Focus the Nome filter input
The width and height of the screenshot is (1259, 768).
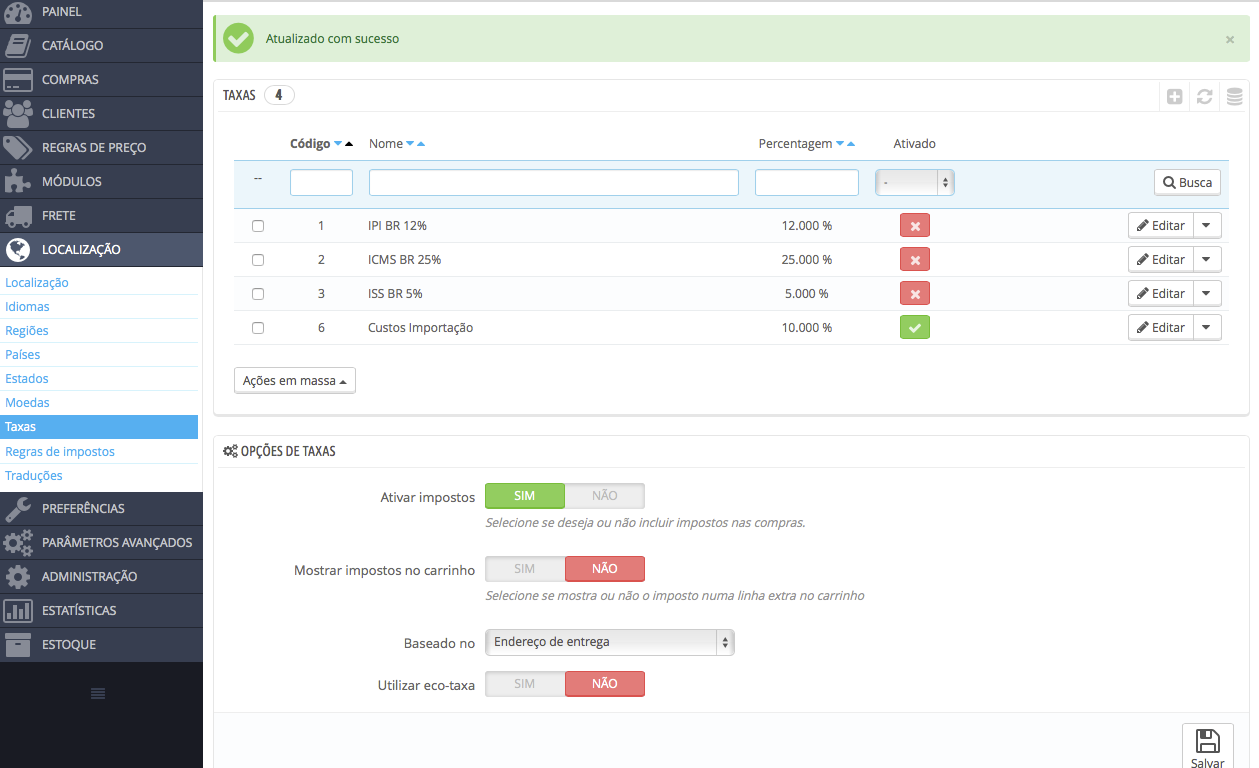pyautogui.click(x=554, y=182)
